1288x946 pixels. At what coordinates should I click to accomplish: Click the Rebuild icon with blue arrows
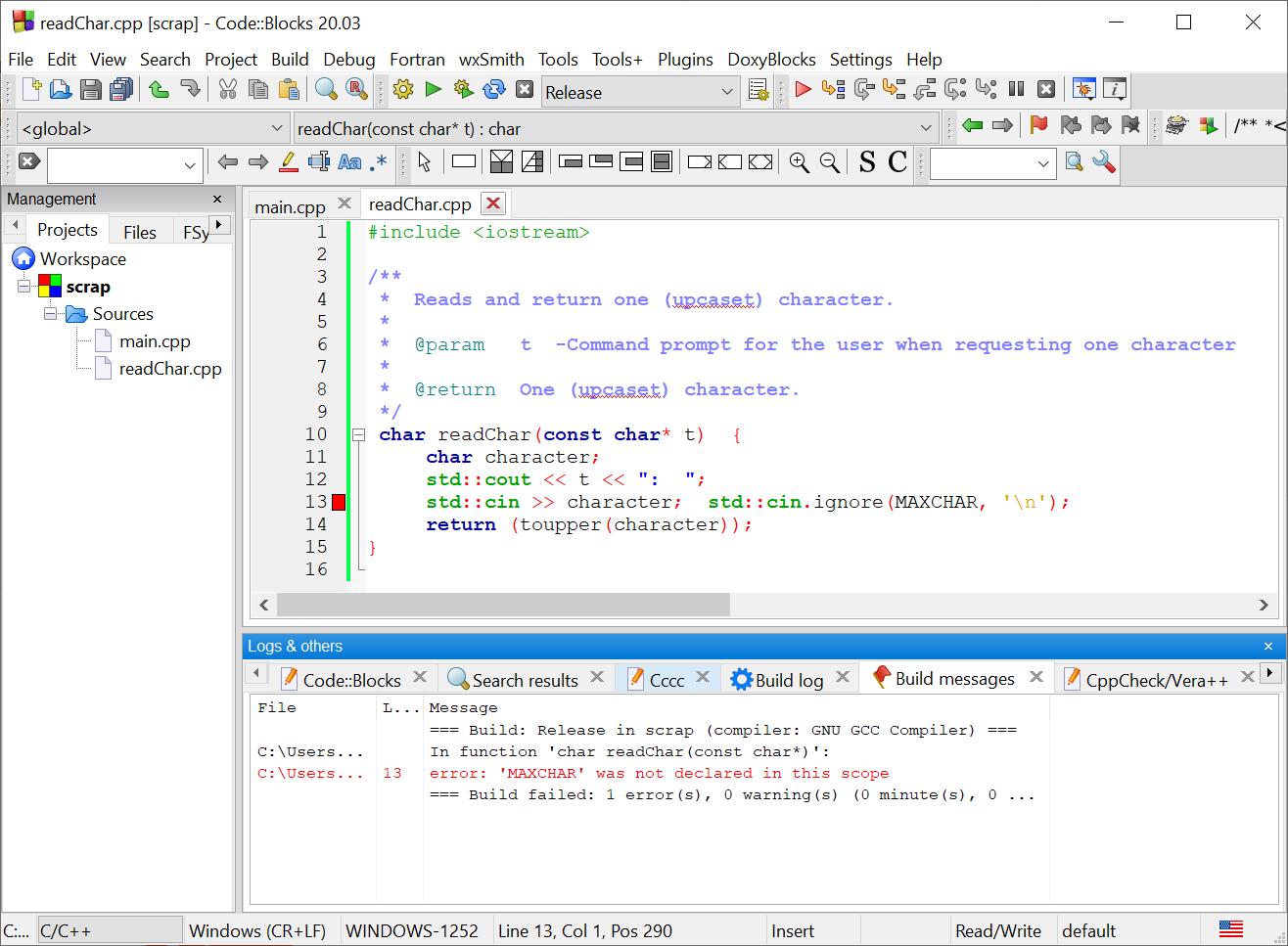[x=494, y=90]
